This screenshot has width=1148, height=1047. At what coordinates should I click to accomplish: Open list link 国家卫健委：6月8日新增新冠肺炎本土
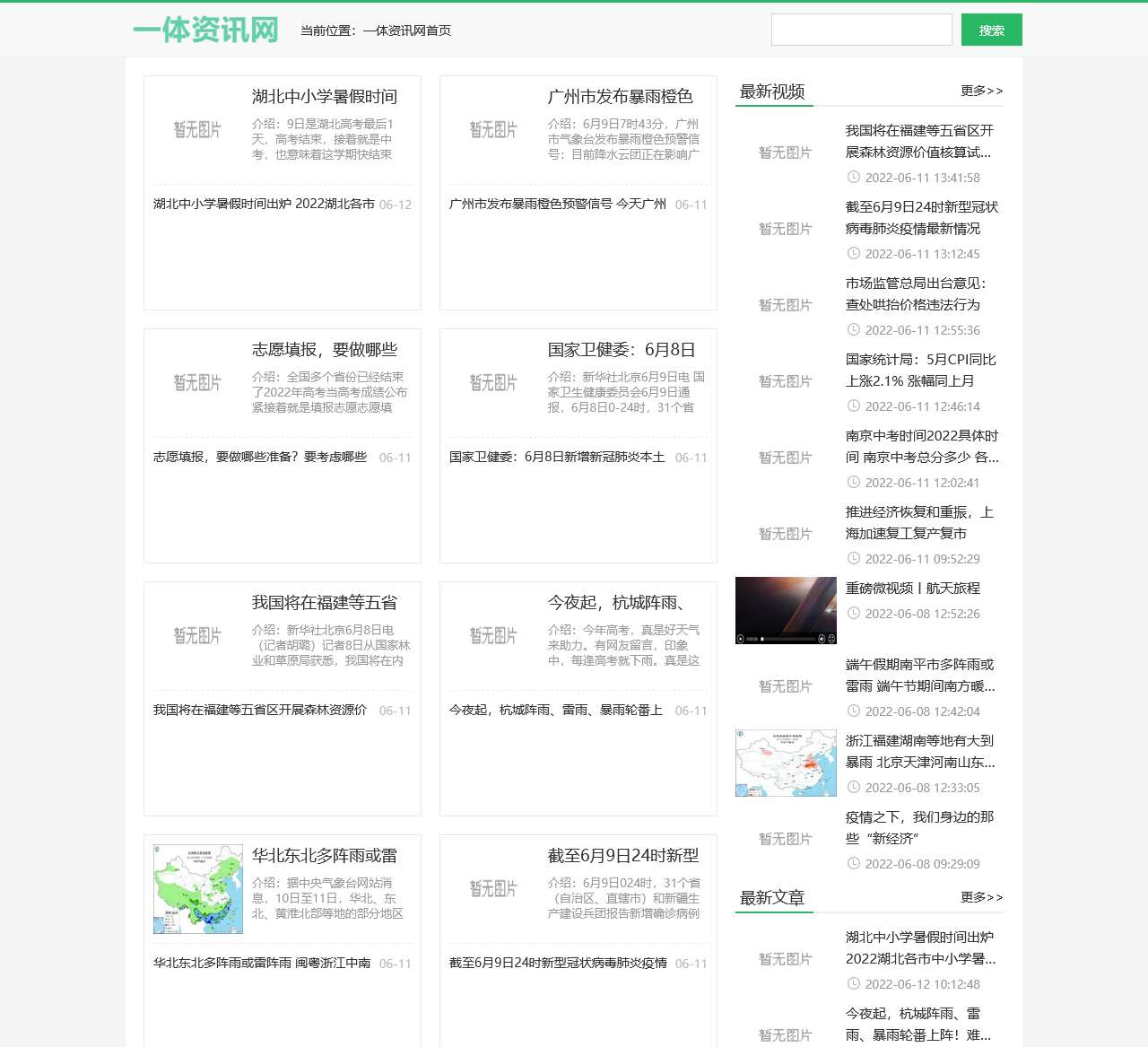[x=557, y=458]
